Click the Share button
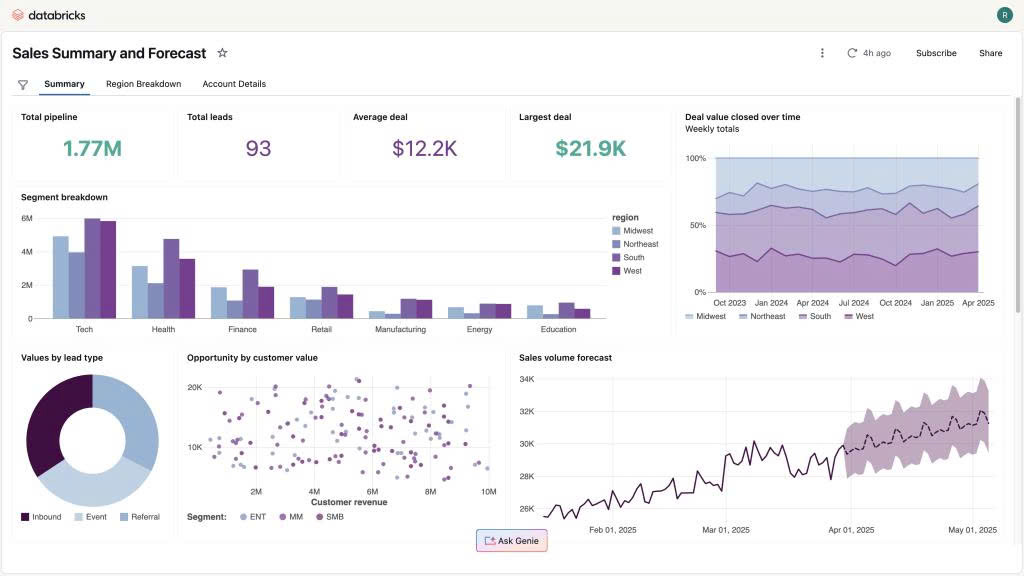Screen dimensions: 1024x576 [990, 52]
